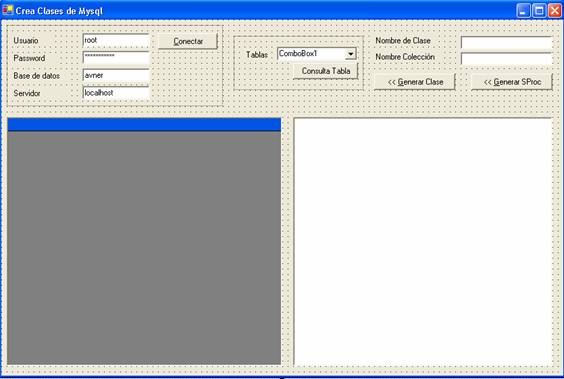Image resolution: width=564 pixels, height=379 pixels.
Task: Focus the Base de datos field
Action: pos(116,76)
